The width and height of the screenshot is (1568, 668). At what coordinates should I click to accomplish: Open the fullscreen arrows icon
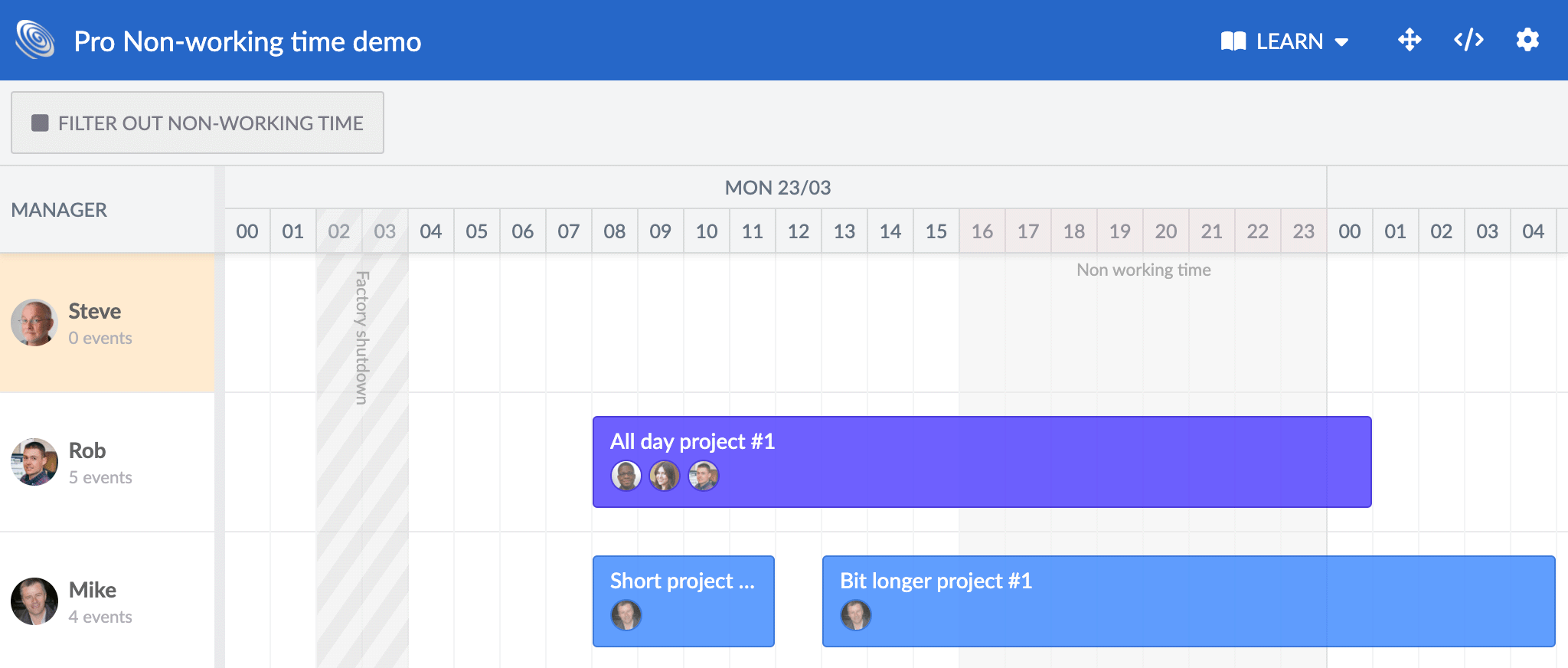(1409, 40)
